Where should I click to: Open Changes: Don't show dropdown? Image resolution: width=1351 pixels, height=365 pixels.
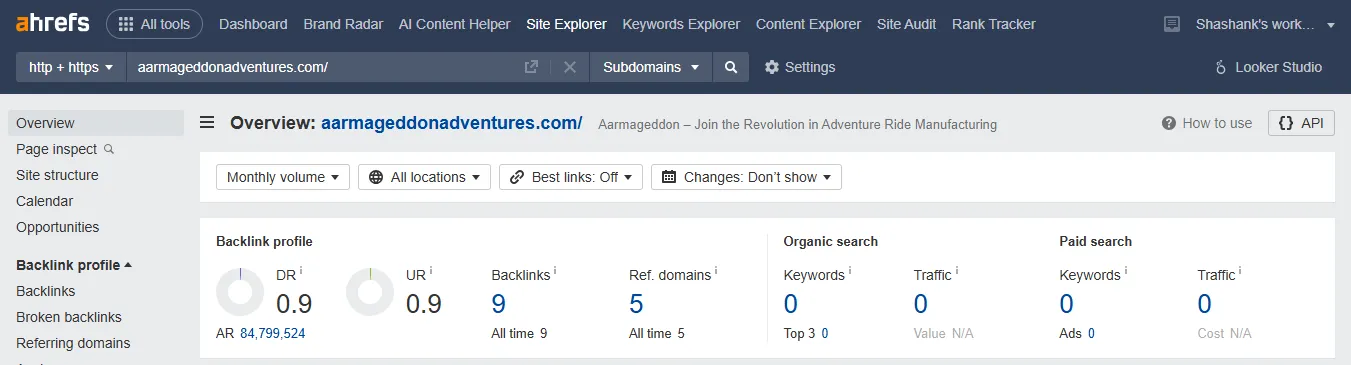click(x=746, y=177)
